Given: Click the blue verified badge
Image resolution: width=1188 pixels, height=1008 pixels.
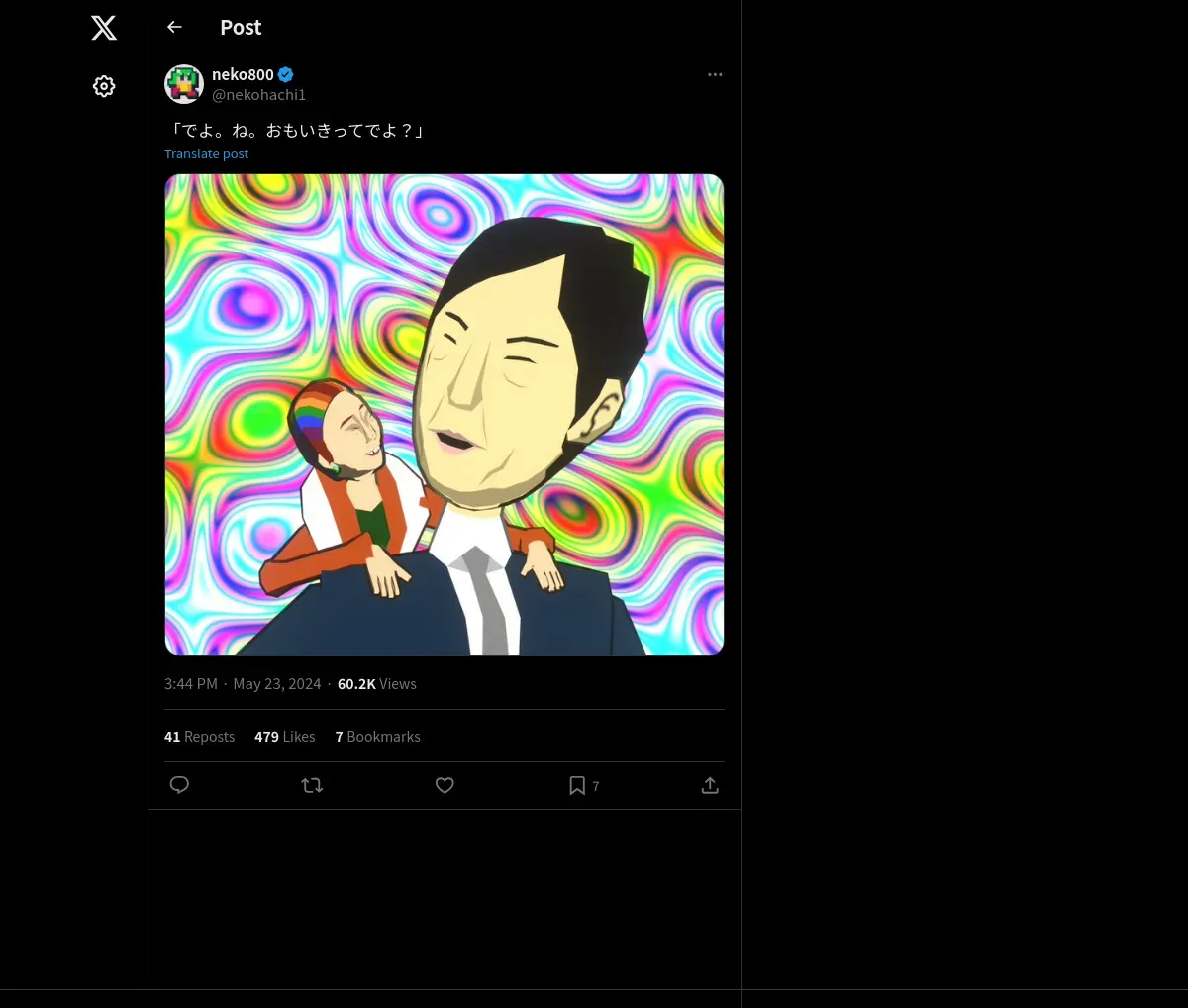Looking at the screenshot, I should coord(286,74).
